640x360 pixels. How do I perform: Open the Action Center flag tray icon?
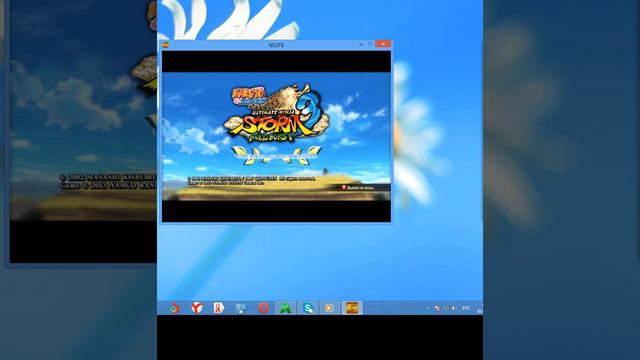(437, 309)
